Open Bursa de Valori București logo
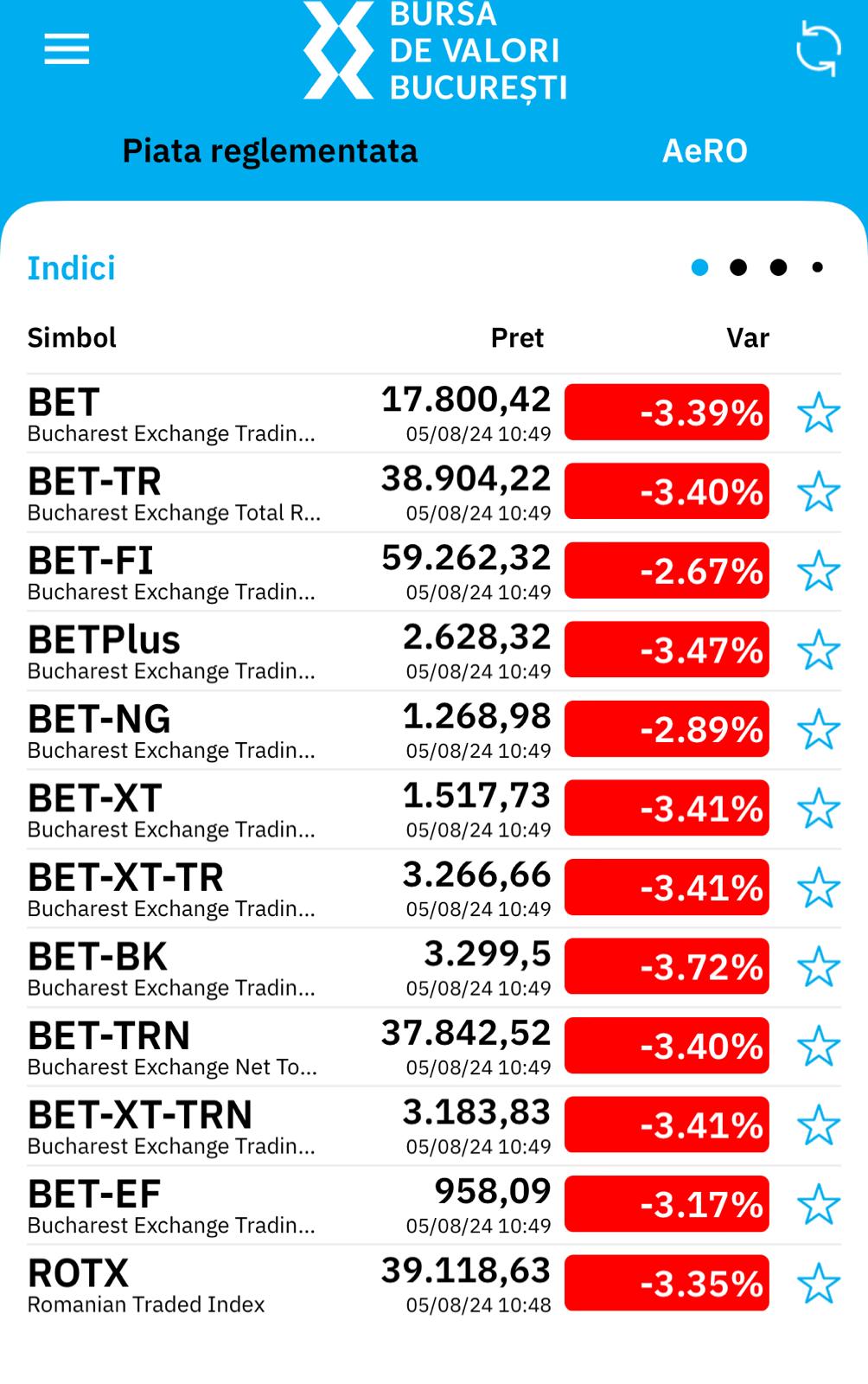Viewport: 868px width, 1384px height. pos(435,50)
